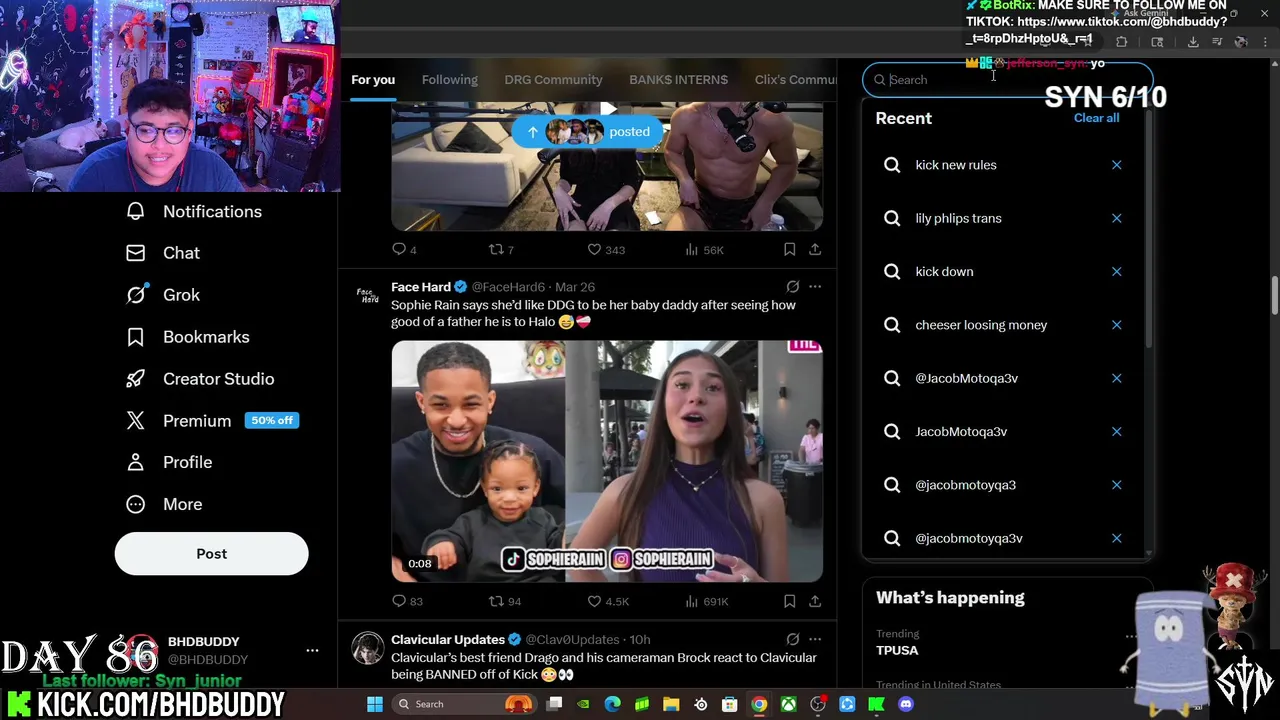
Task: Remove 'lily phlips trans' recent search
Action: click(1116, 218)
